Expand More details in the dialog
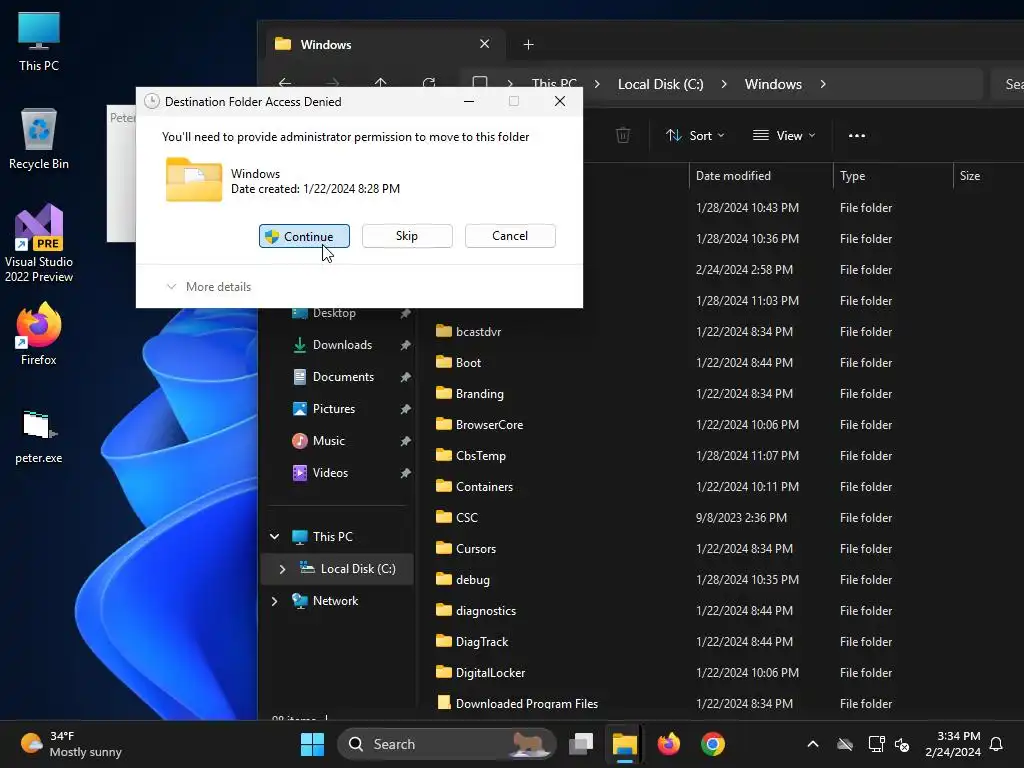Image resolution: width=1024 pixels, height=768 pixels. click(x=209, y=287)
